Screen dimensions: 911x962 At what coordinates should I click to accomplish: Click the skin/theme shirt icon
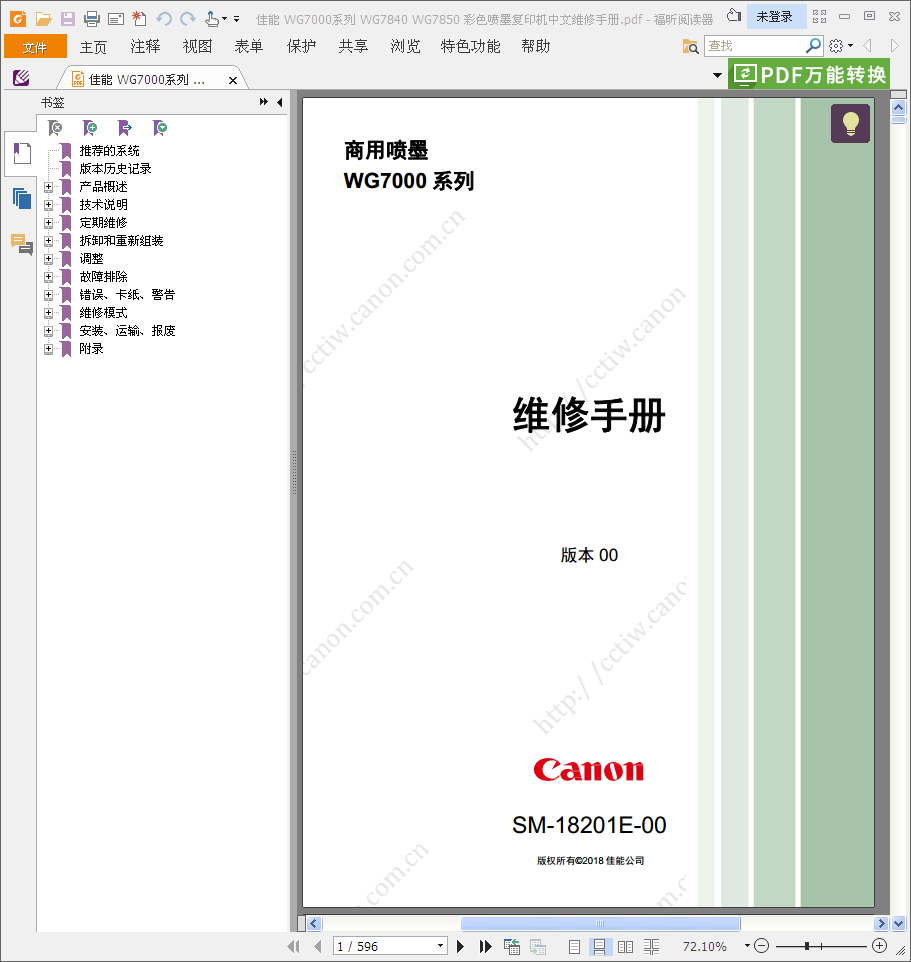point(734,15)
